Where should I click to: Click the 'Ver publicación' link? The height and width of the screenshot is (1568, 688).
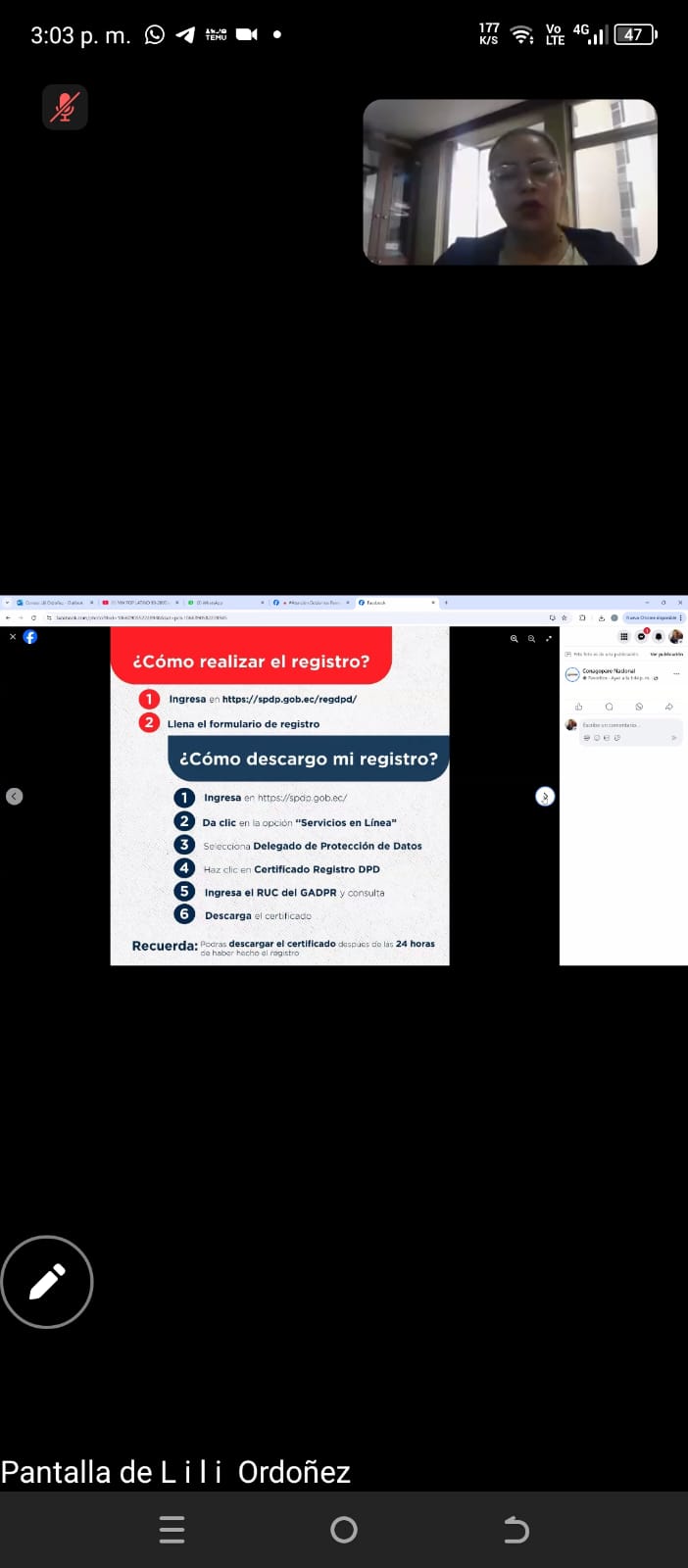click(x=666, y=654)
